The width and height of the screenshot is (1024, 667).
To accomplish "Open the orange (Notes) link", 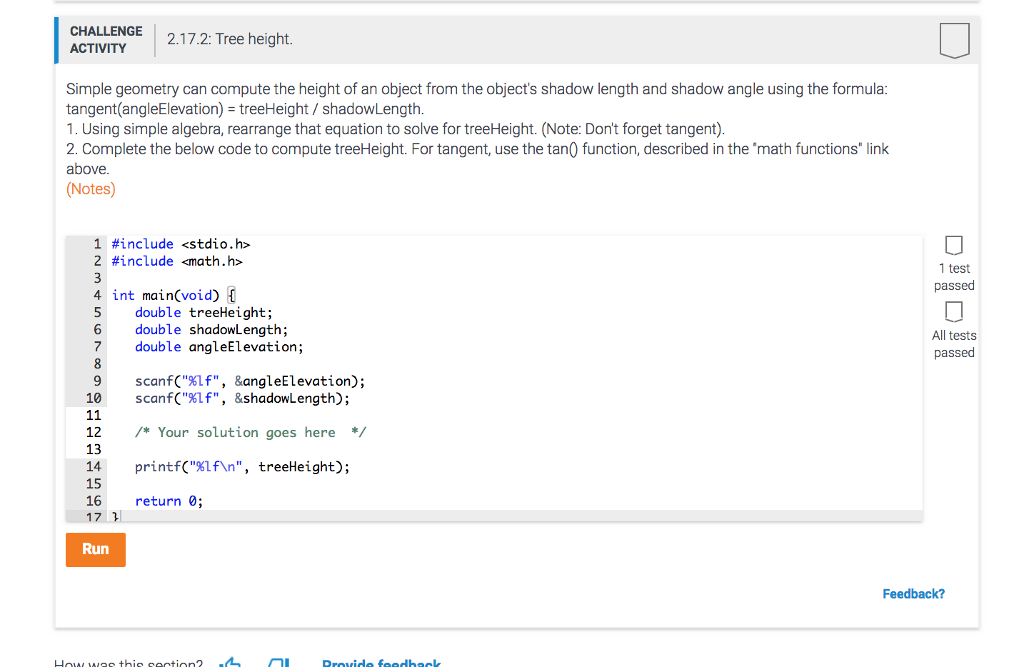I will click(x=91, y=189).
